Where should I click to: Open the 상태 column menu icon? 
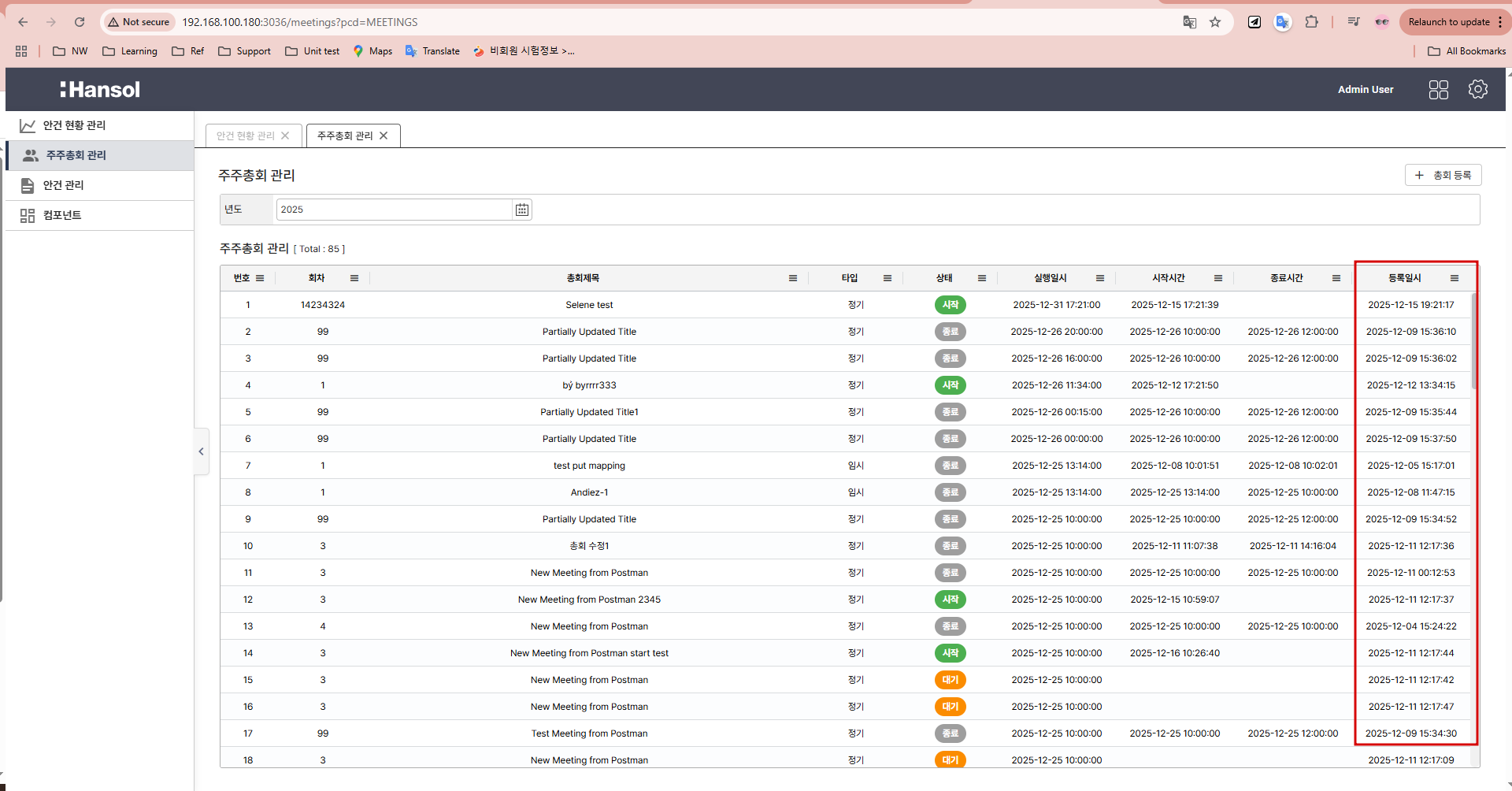click(982, 278)
